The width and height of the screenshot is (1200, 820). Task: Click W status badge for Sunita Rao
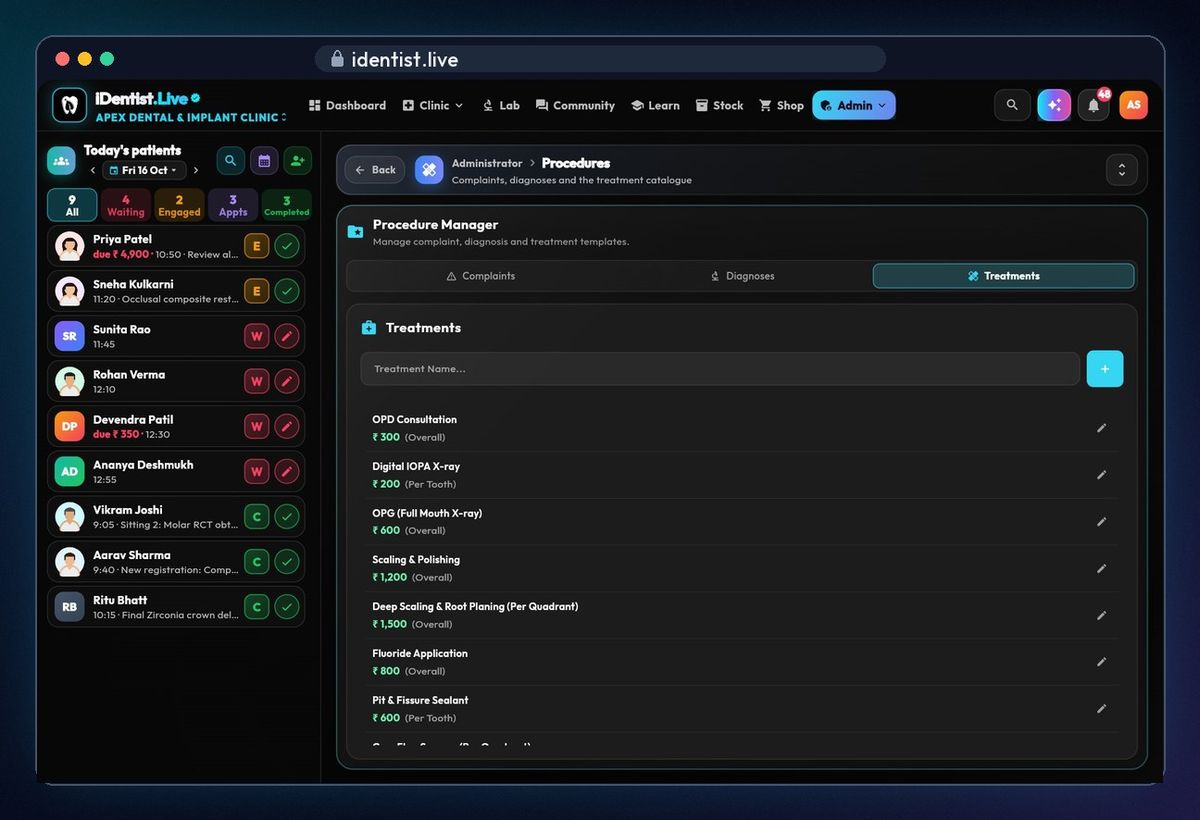(x=257, y=336)
